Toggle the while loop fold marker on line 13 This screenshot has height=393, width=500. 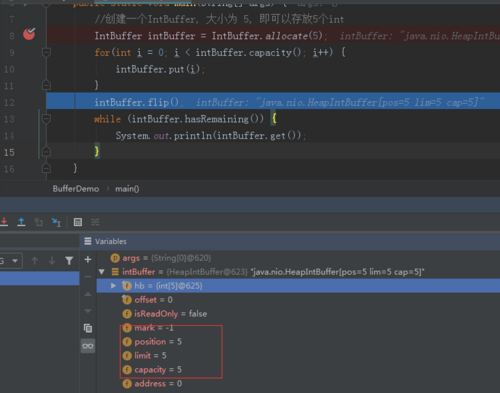coord(46,119)
